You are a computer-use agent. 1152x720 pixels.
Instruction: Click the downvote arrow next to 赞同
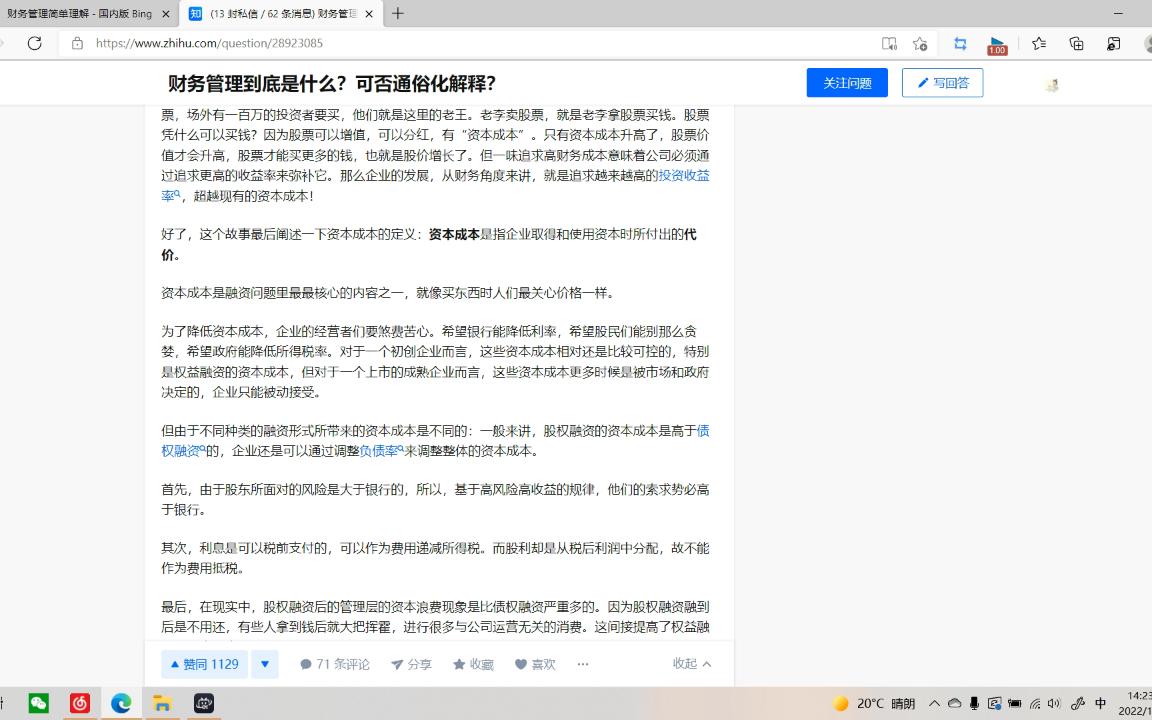pos(264,663)
